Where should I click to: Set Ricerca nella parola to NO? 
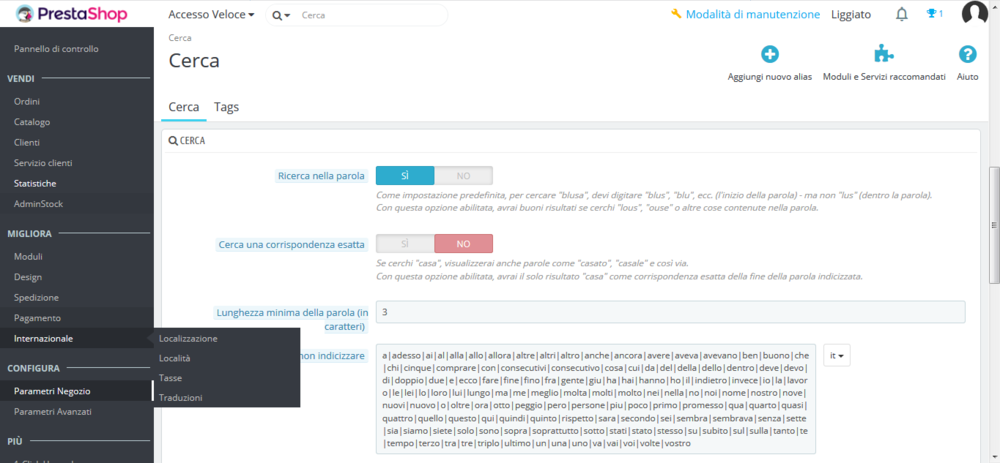click(464, 175)
